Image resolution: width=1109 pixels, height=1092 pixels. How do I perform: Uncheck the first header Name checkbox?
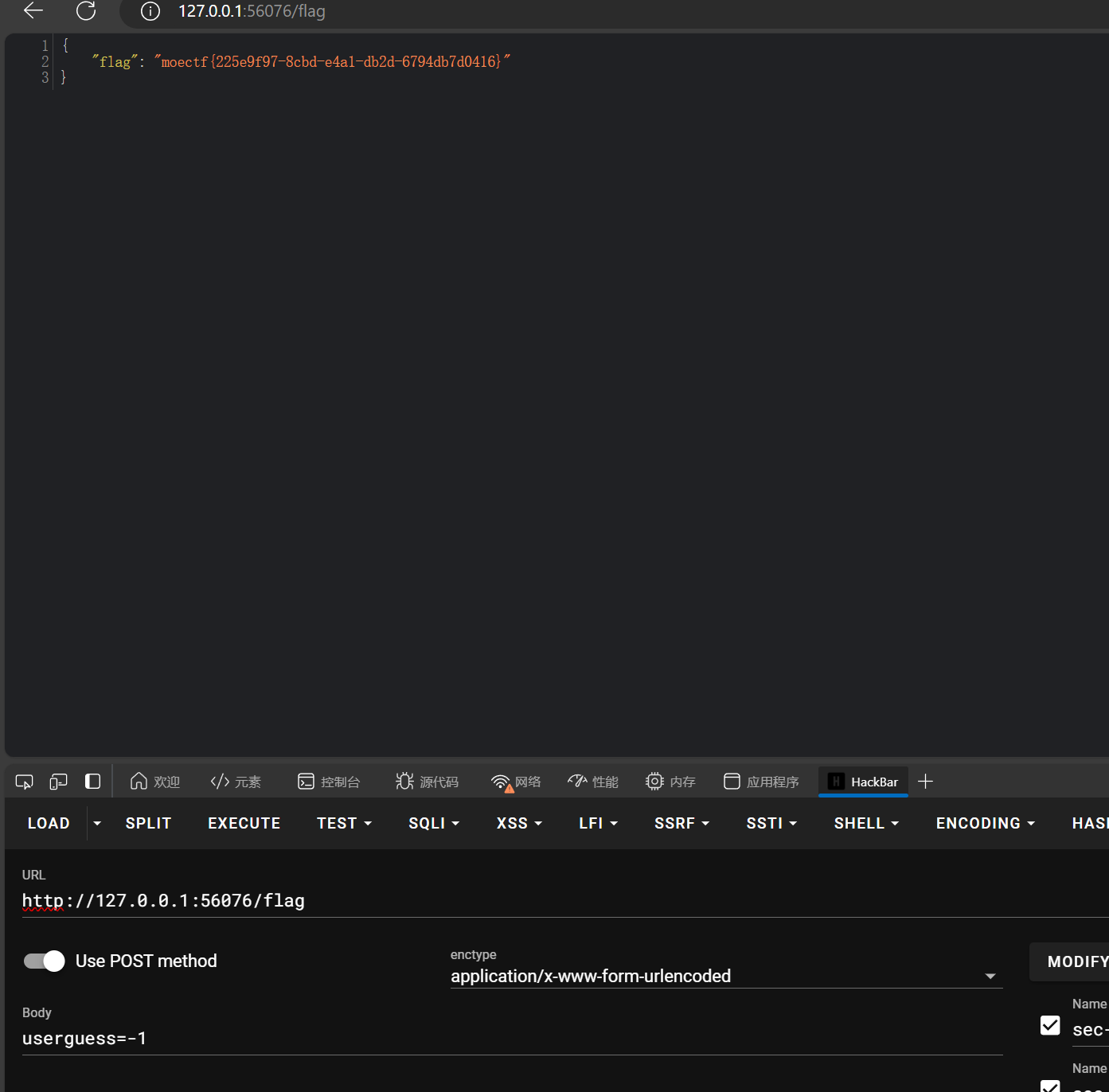[1050, 1025]
